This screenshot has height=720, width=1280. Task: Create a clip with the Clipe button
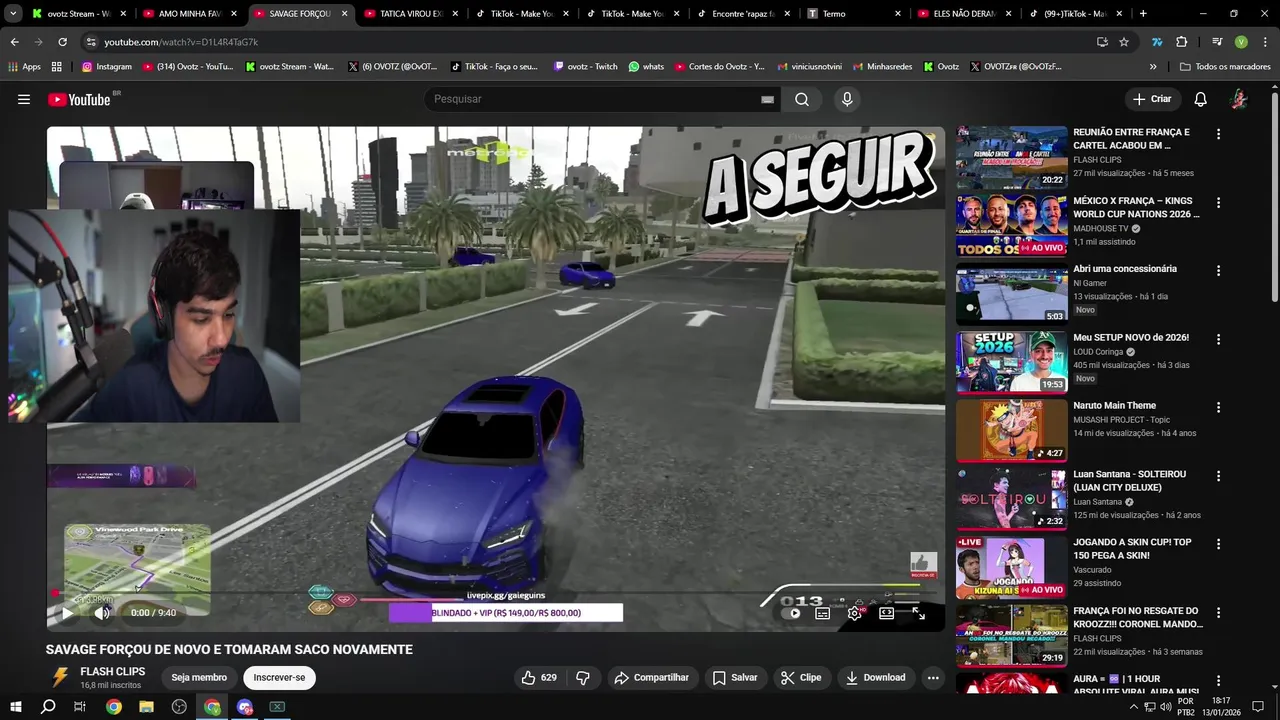point(801,677)
